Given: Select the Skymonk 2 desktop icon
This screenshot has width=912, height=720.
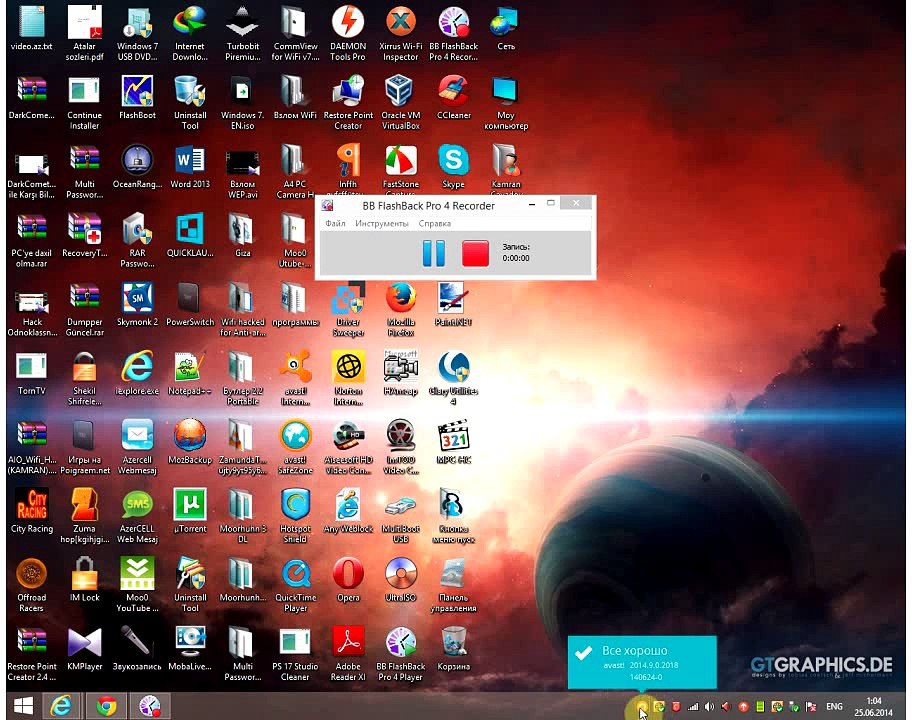Looking at the screenshot, I should (x=137, y=304).
